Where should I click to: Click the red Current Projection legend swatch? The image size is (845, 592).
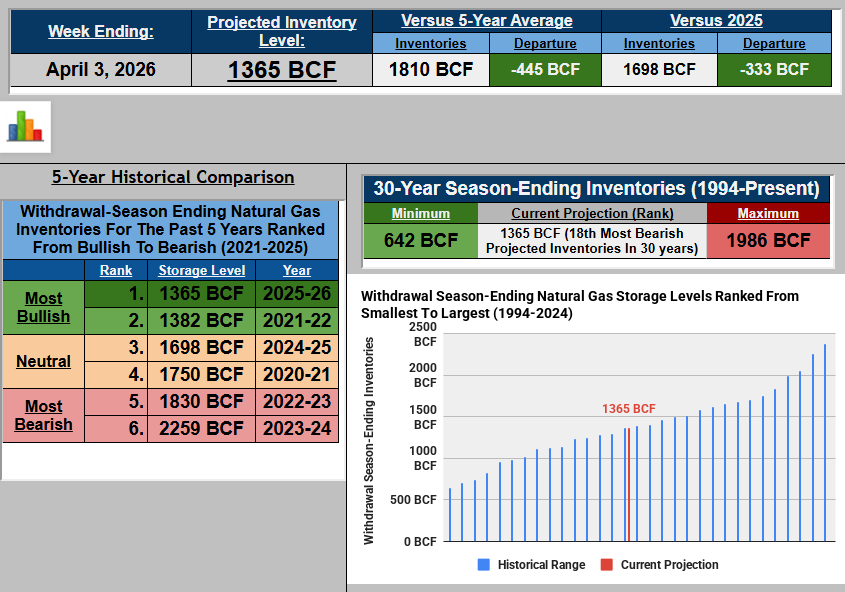pos(607,565)
